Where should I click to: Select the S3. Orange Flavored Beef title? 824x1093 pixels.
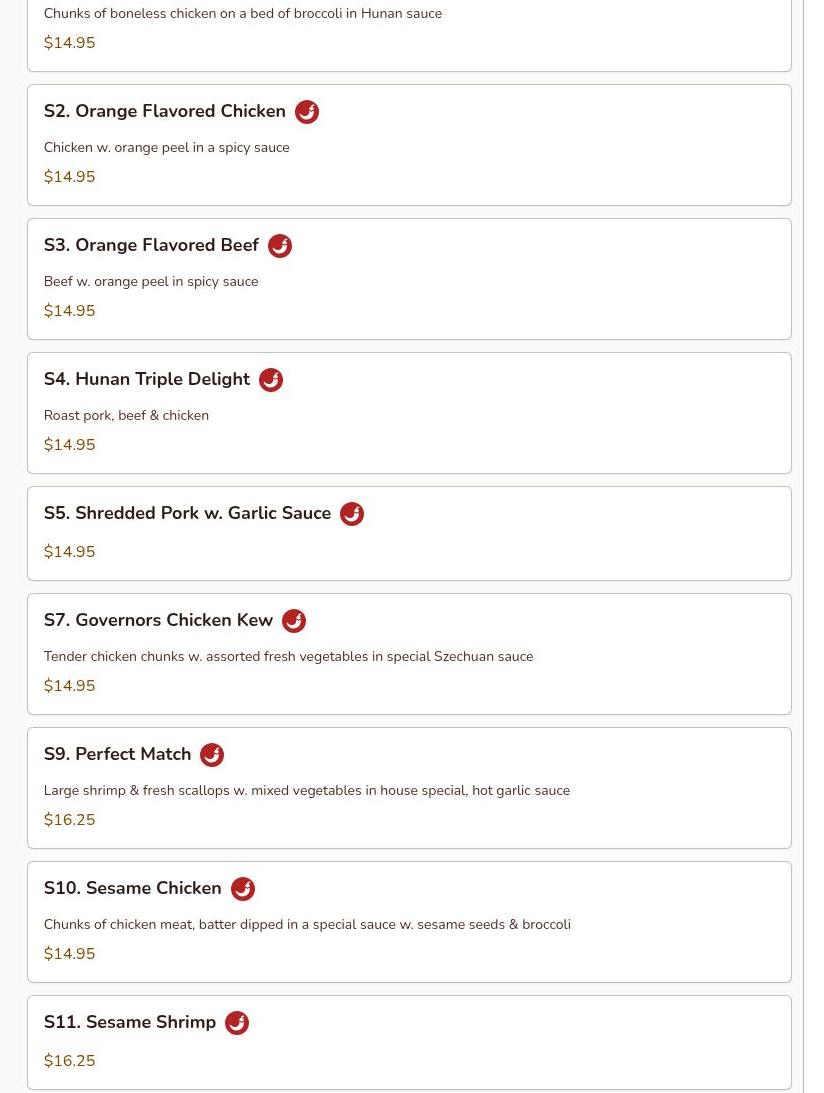[151, 245]
